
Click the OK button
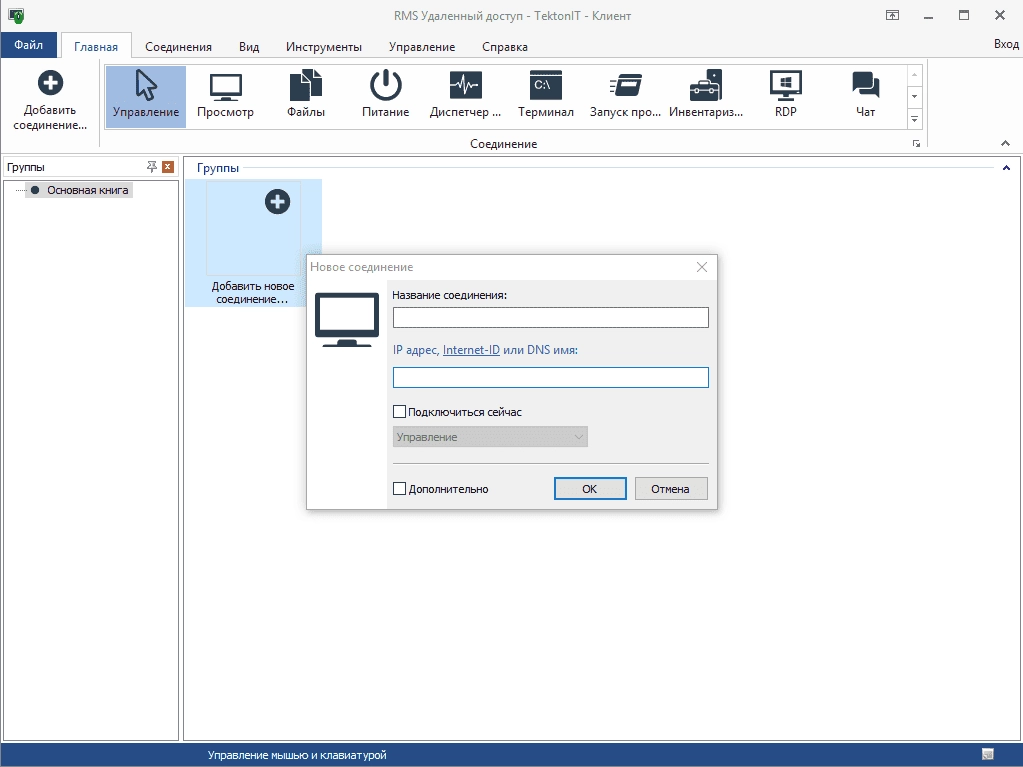point(590,489)
